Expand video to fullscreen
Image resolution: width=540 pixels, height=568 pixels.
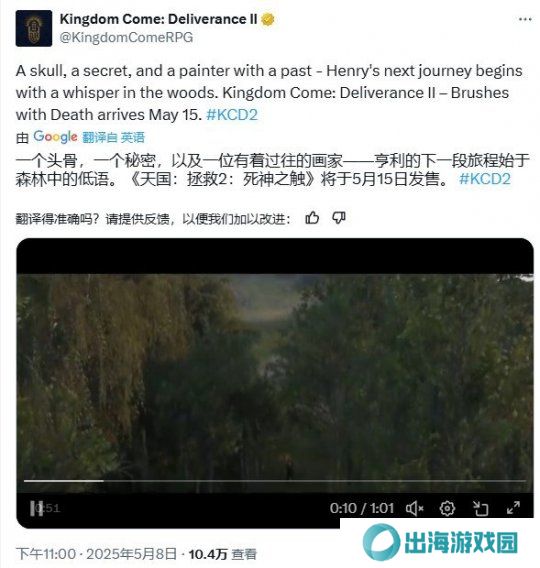pyautogui.click(x=514, y=508)
